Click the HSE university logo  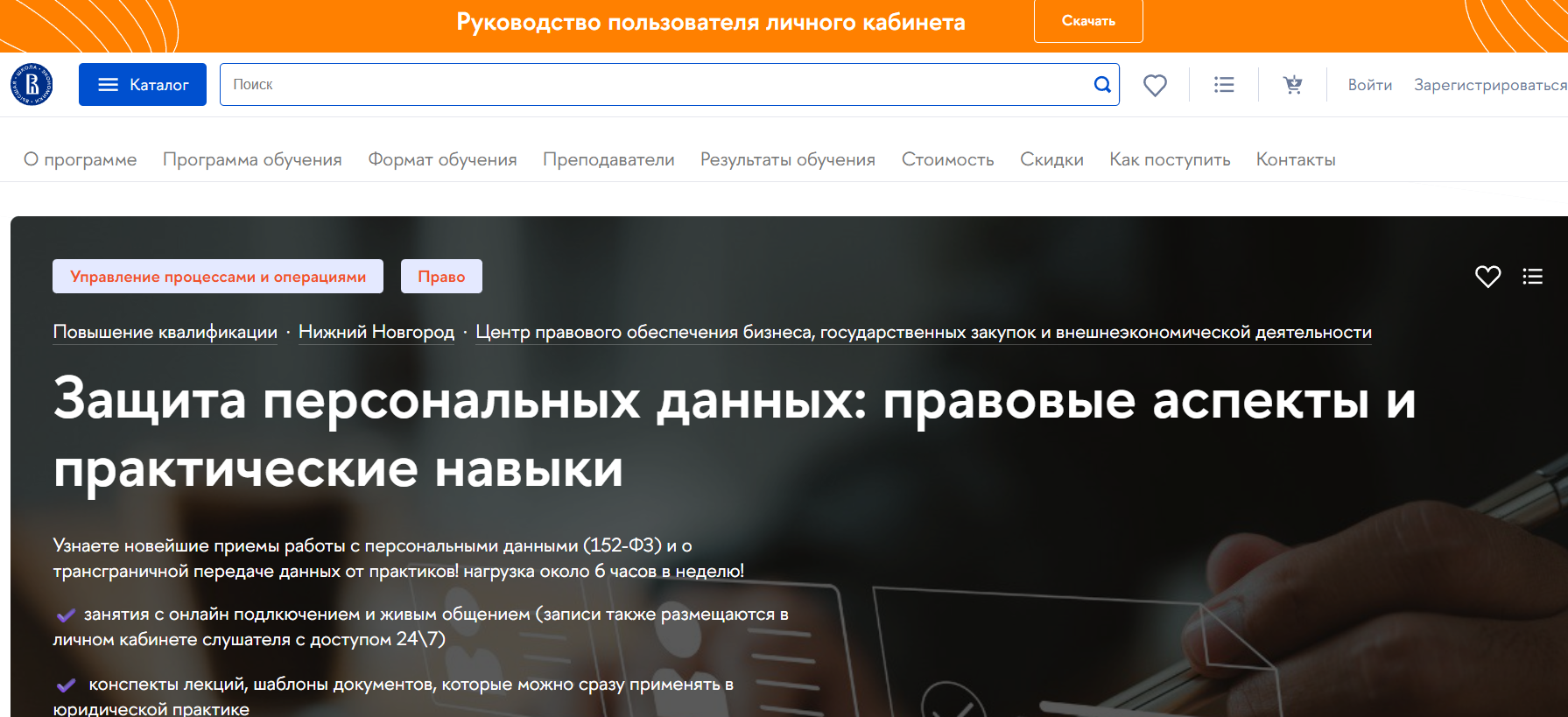tap(32, 85)
